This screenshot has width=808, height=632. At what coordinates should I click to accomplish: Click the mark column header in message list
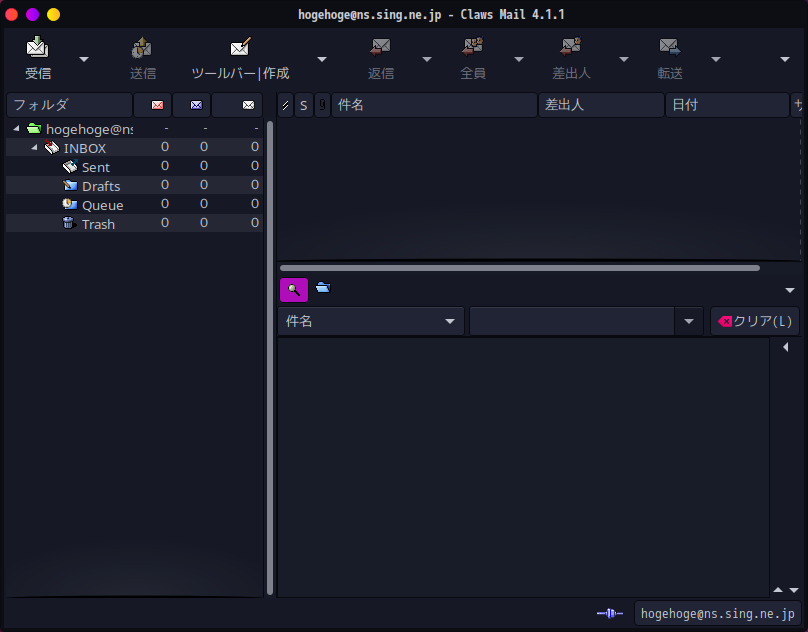pyautogui.click(x=285, y=105)
